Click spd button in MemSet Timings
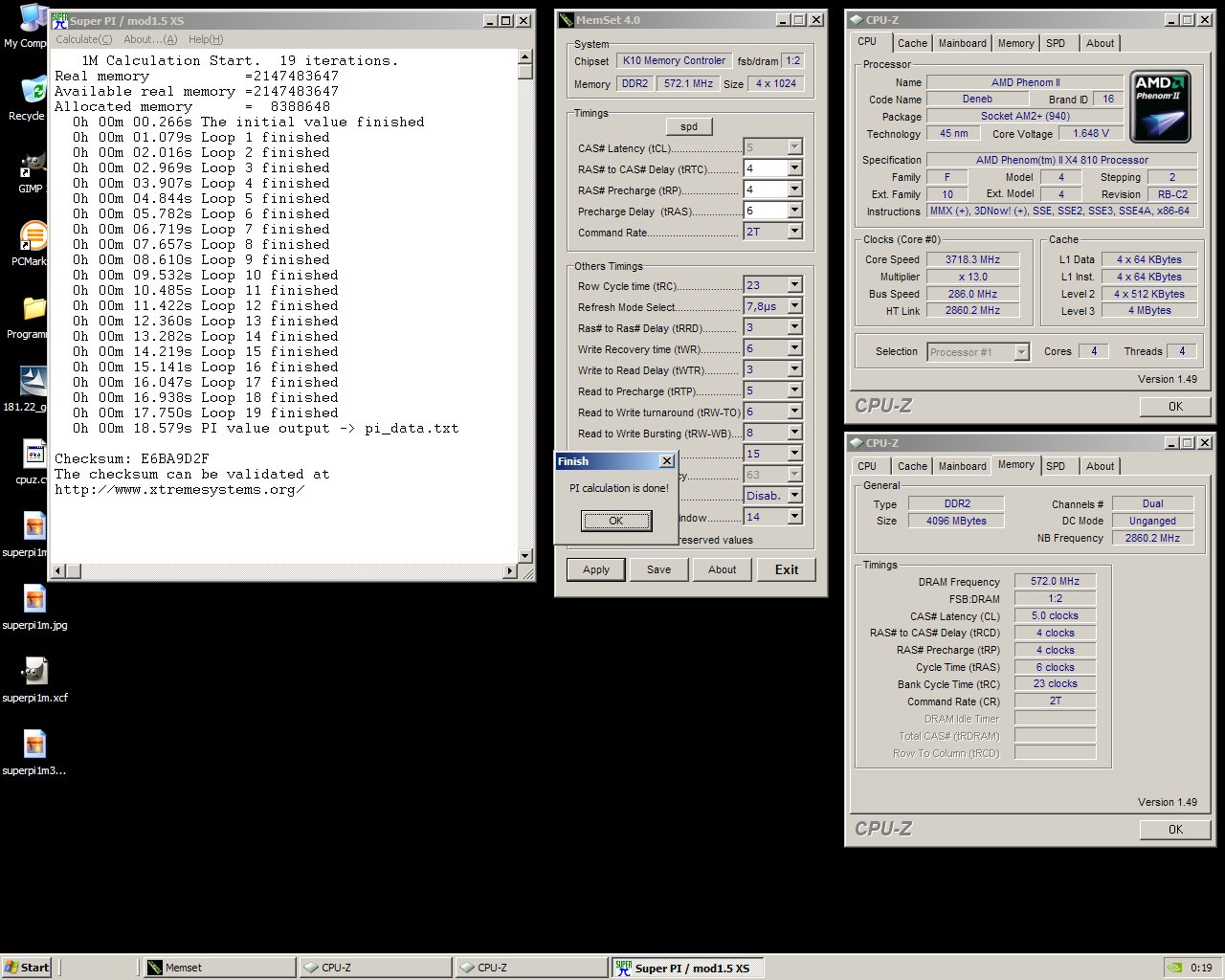This screenshot has height=980, width=1225. coord(689,126)
